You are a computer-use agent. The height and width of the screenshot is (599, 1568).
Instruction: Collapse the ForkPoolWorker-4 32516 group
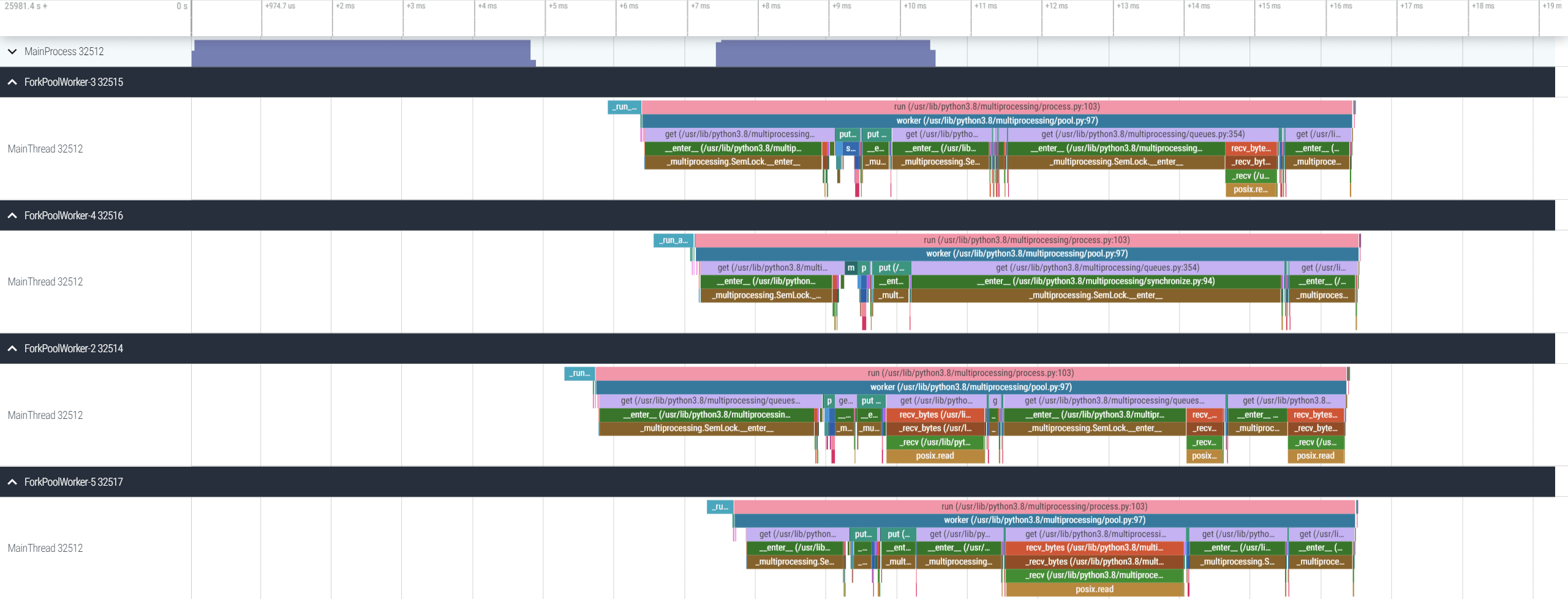click(12, 216)
